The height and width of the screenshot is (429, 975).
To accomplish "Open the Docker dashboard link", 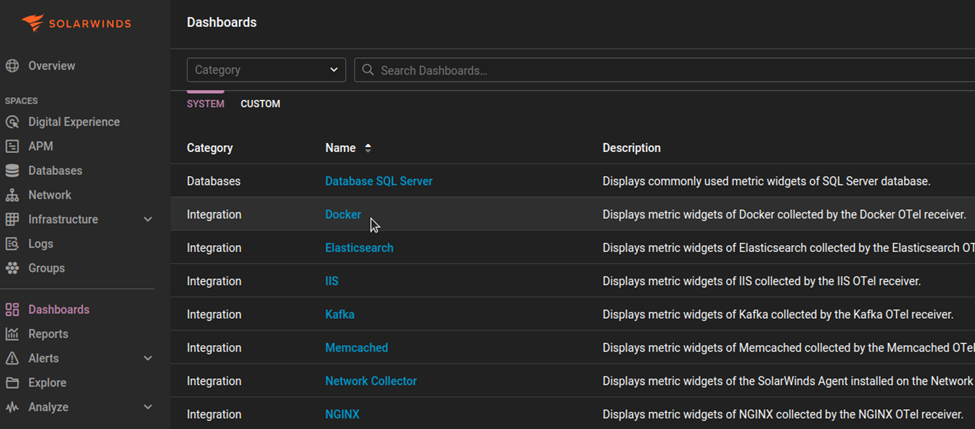I will coord(343,215).
